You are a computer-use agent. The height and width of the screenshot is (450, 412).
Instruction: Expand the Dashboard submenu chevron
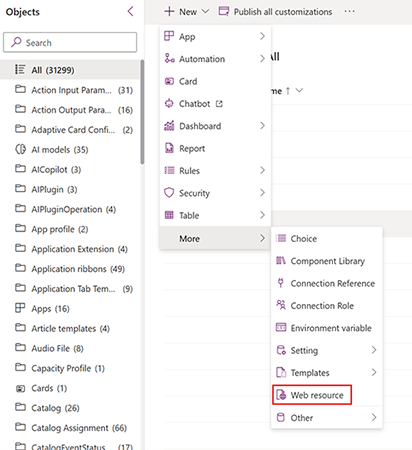pos(262,125)
